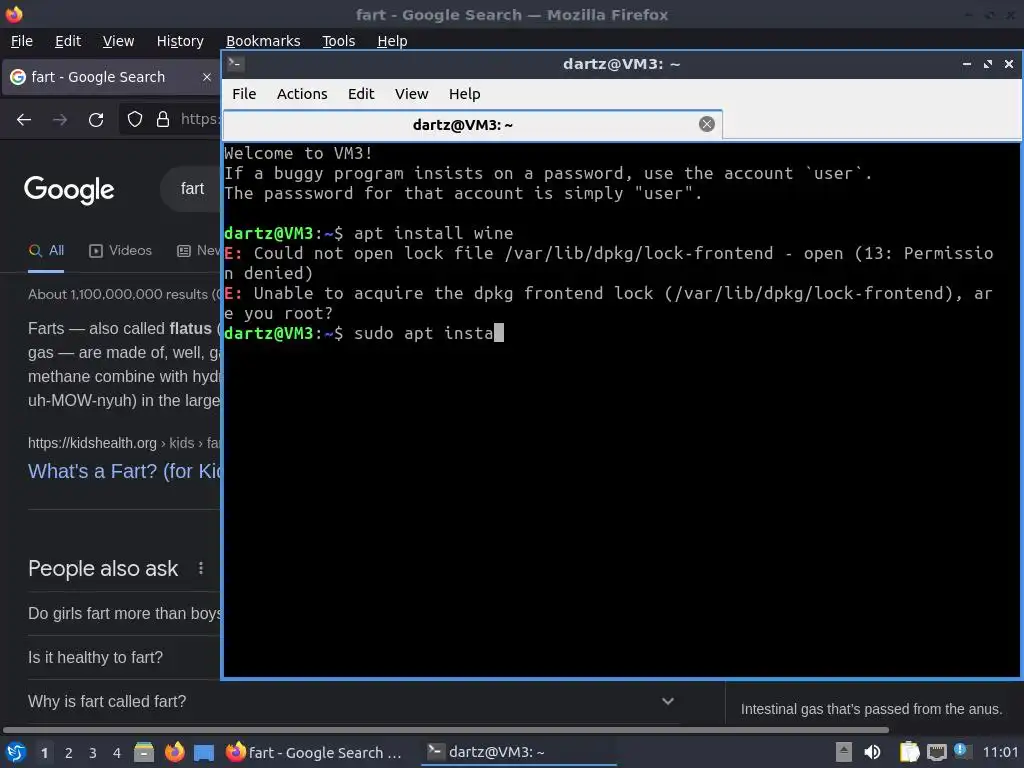Switch to workspace 2
The width and height of the screenshot is (1024, 768).
pos(69,753)
